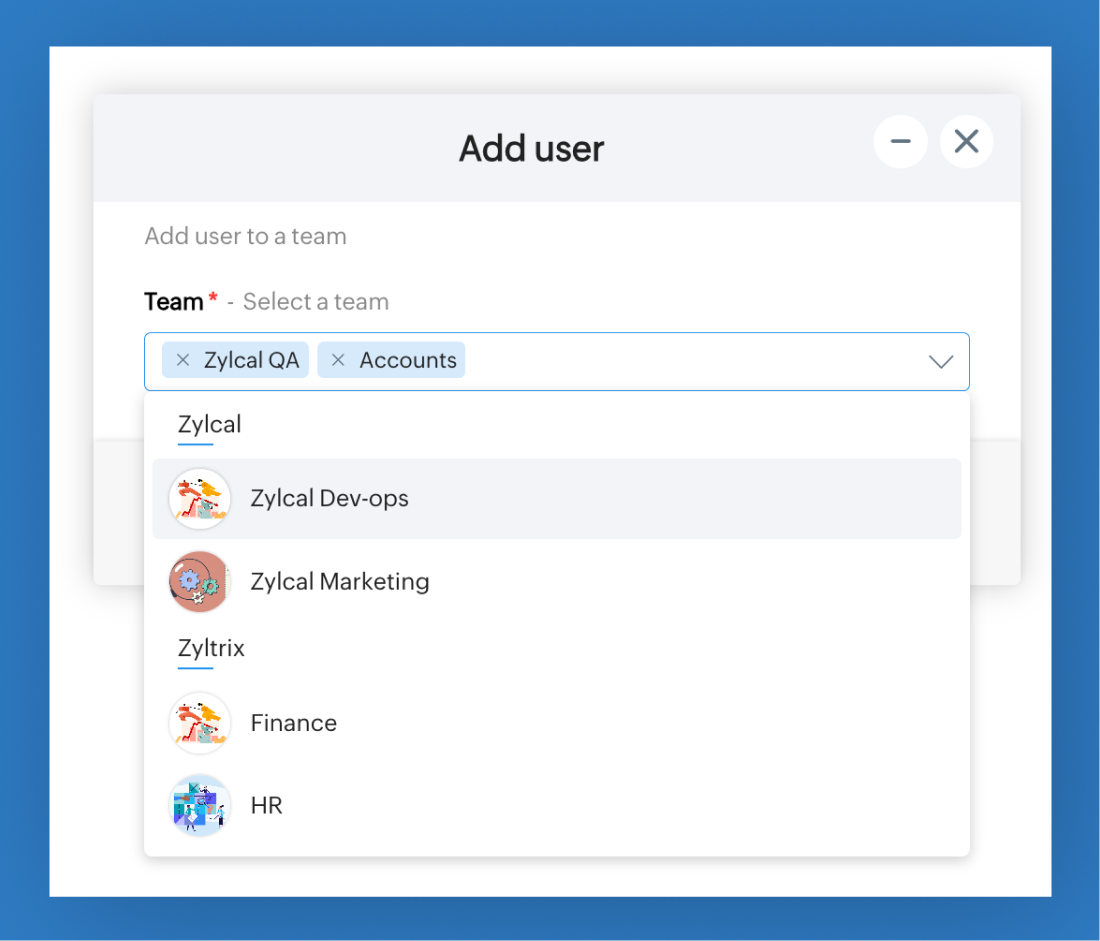
Task: Click the Zylcal QA chip label
Action: tap(251, 361)
